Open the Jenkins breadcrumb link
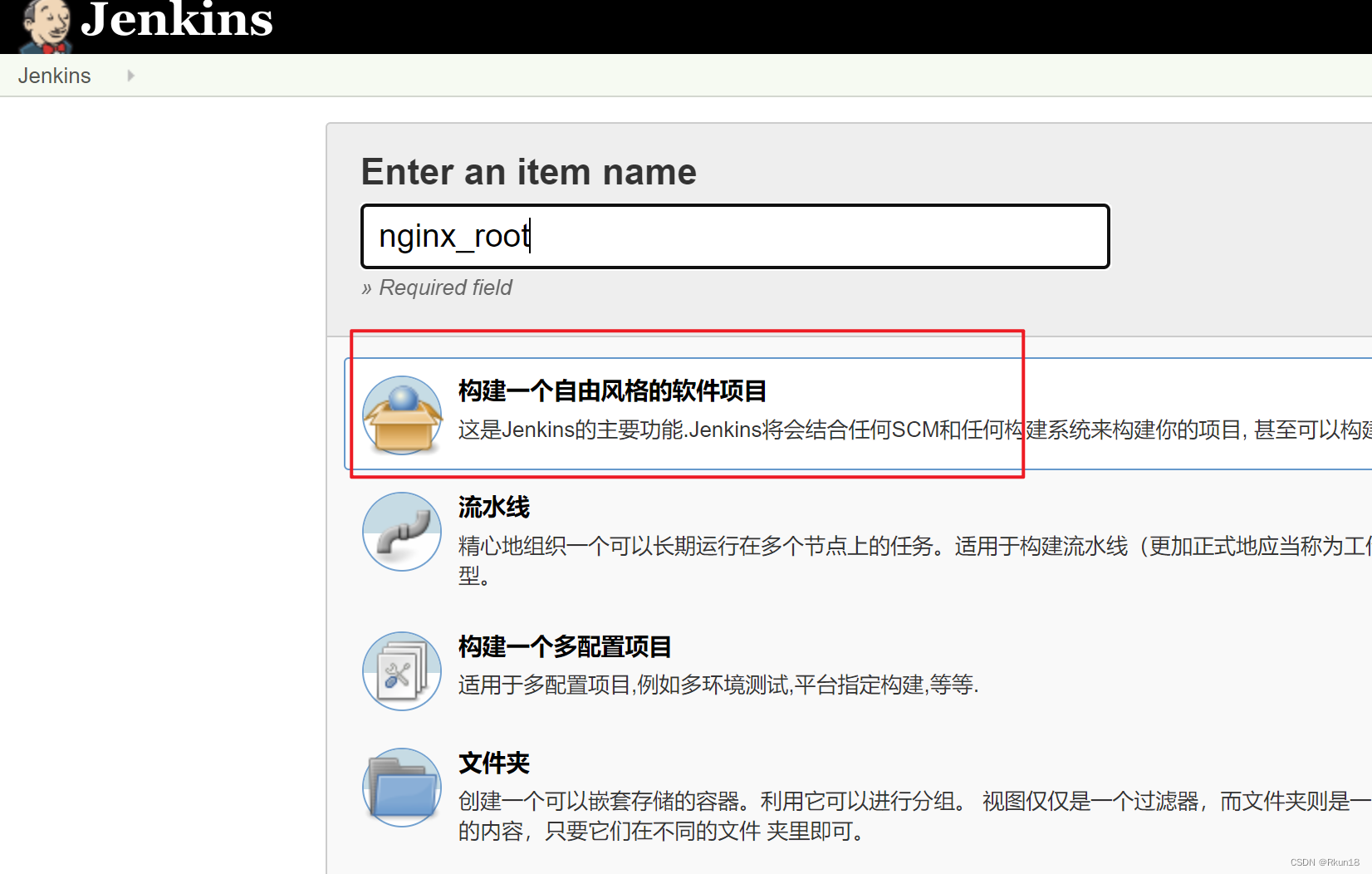 [x=55, y=76]
